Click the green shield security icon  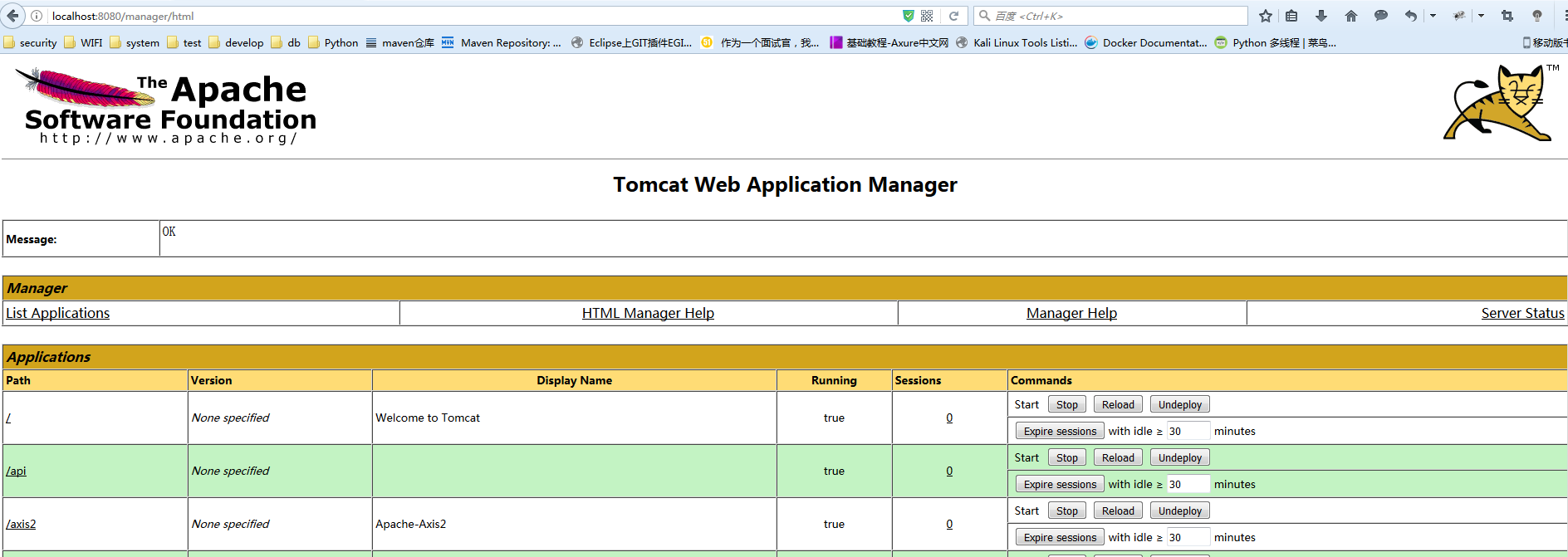click(908, 16)
